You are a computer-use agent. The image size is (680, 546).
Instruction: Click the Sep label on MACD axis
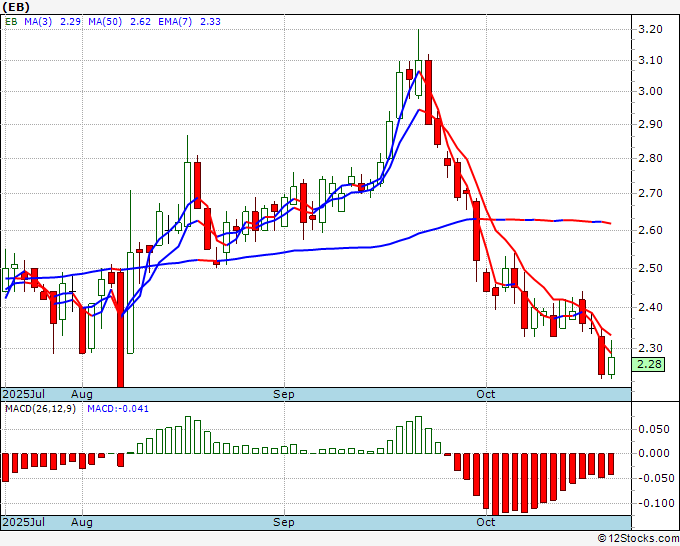point(284,522)
